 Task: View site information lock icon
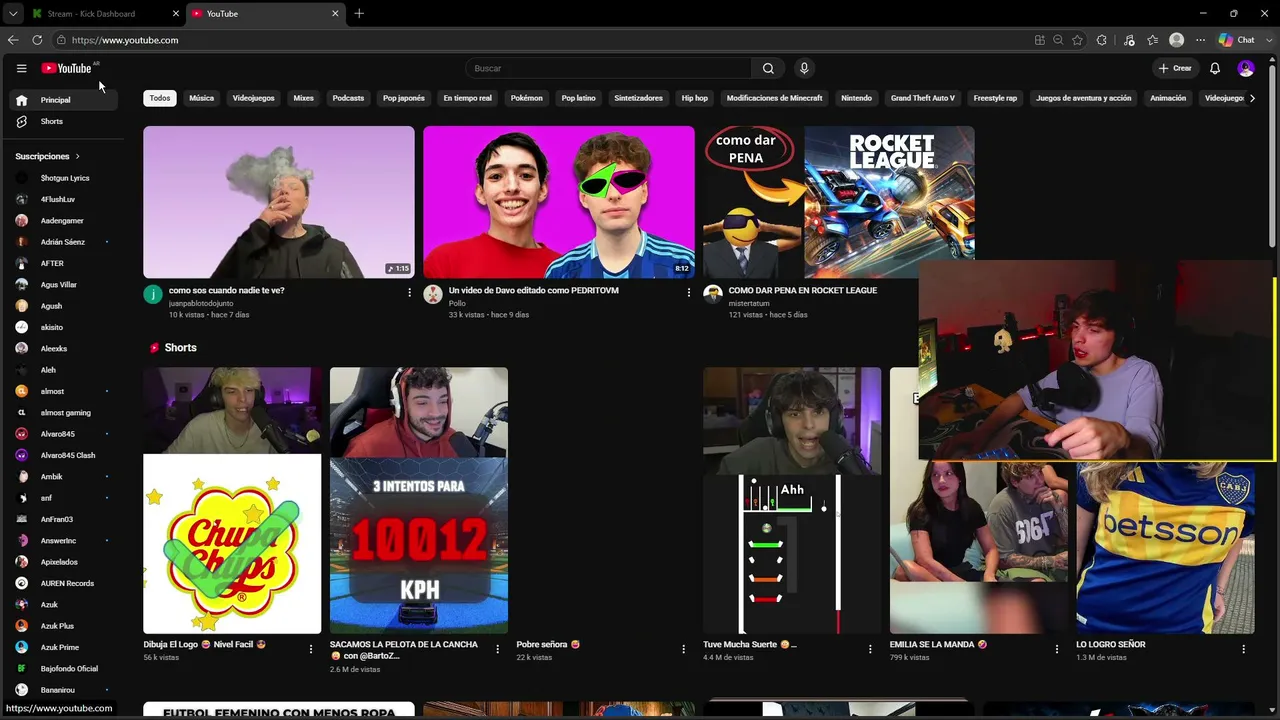click(x=61, y=40)
